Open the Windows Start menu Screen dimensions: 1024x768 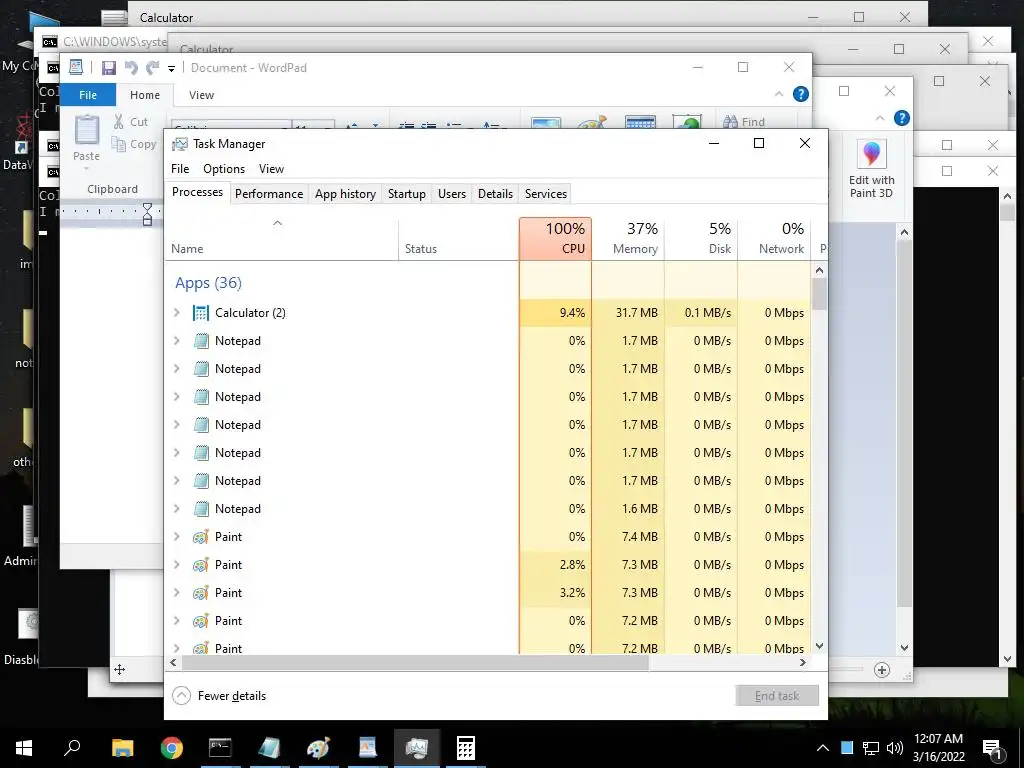coord(24,748)
